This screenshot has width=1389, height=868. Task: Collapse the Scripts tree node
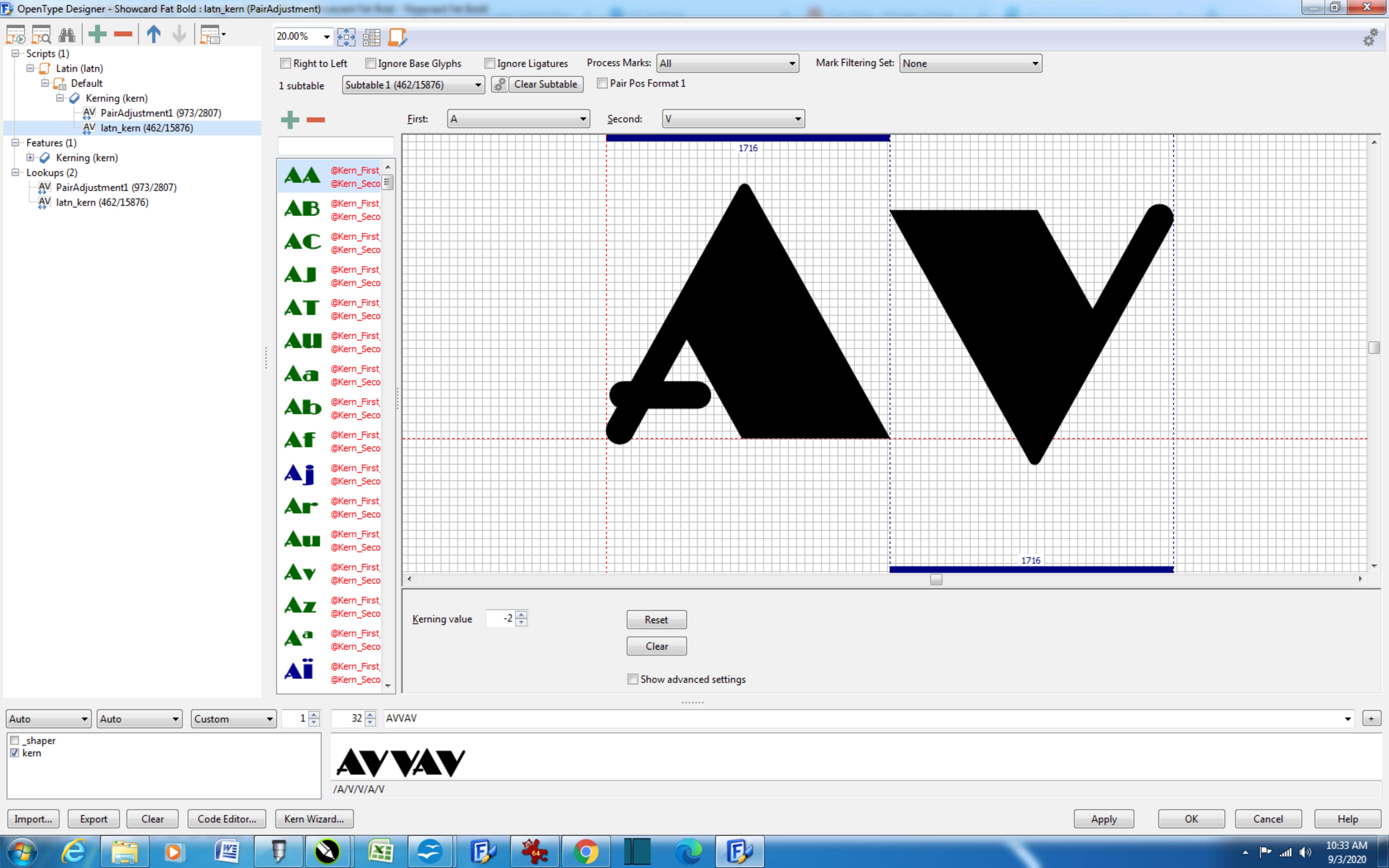pos(15,53)
